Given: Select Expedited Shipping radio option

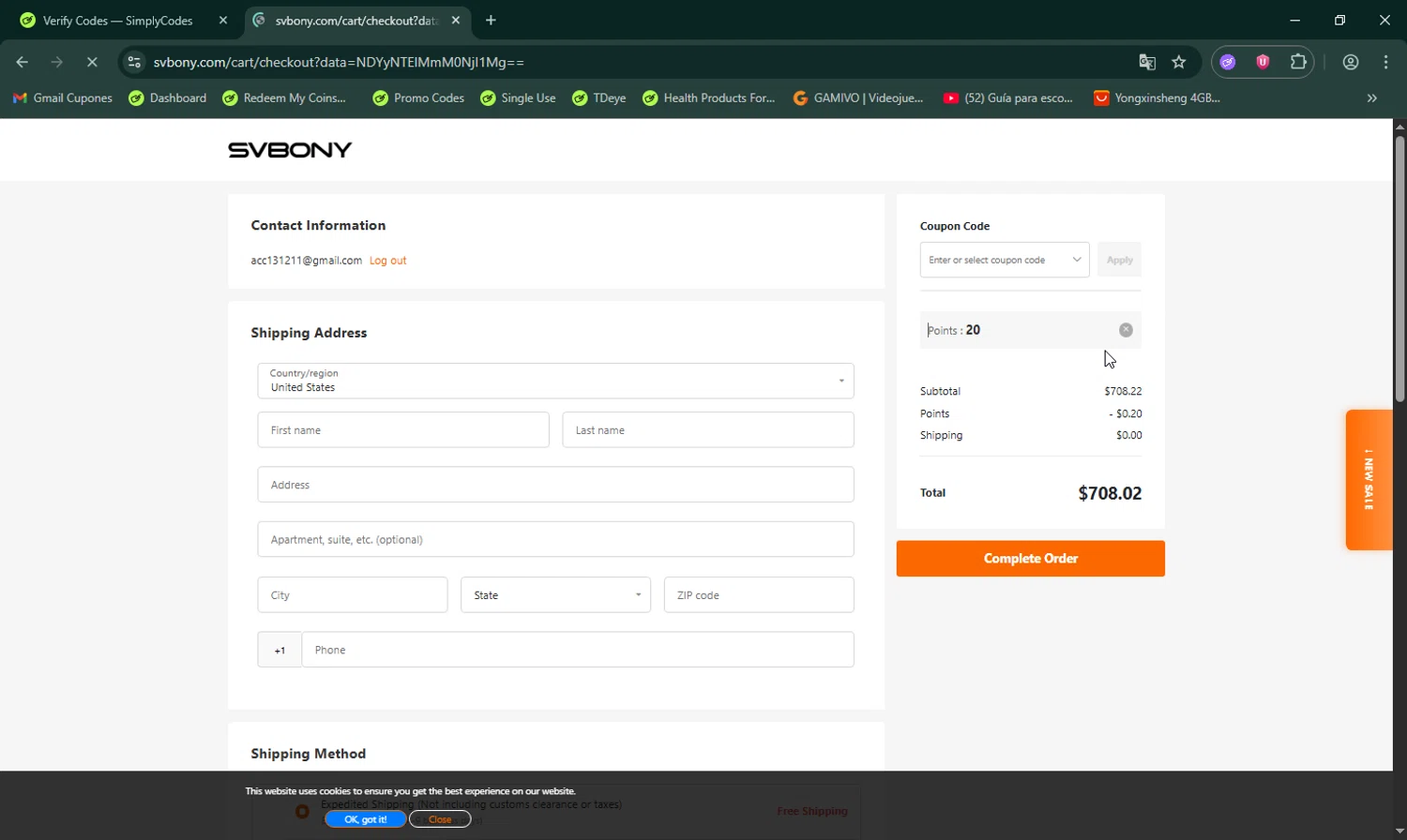Looking at the screenshot, I should pos(302,811).
